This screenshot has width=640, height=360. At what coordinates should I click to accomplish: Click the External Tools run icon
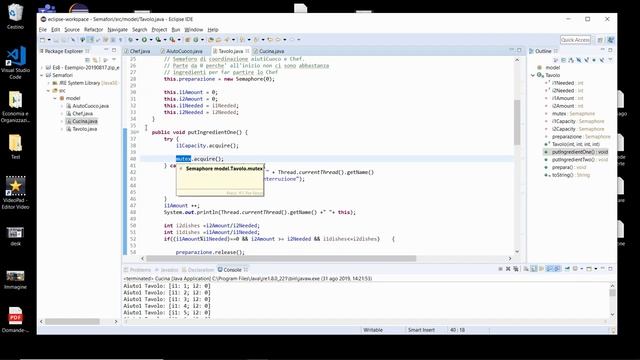pyautogui.click(x=172, y=40)
